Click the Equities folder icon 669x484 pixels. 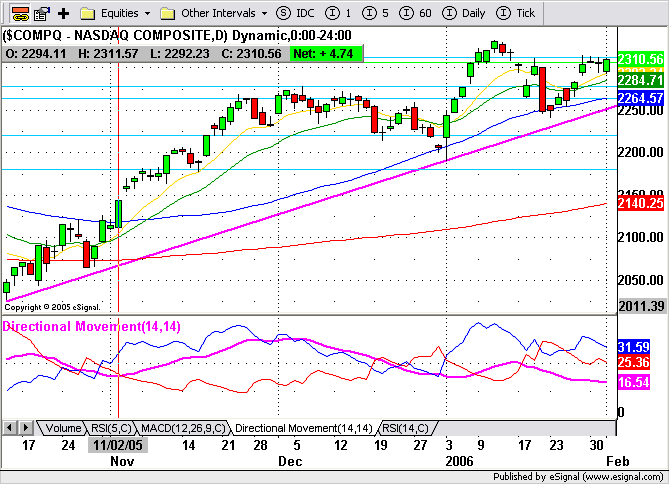87,14
